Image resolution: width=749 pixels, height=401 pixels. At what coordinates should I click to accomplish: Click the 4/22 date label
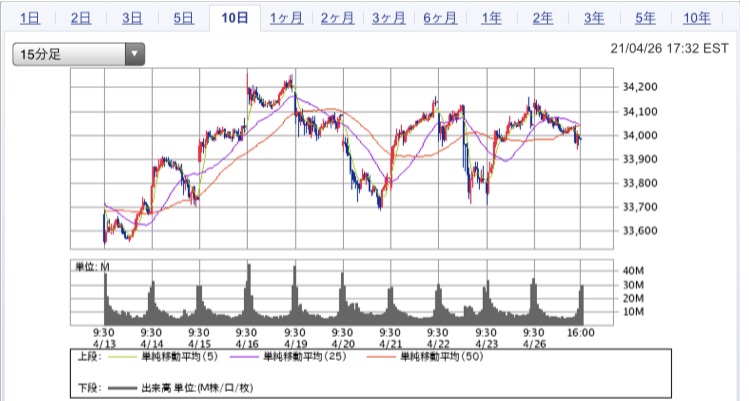tap(438, 344)
